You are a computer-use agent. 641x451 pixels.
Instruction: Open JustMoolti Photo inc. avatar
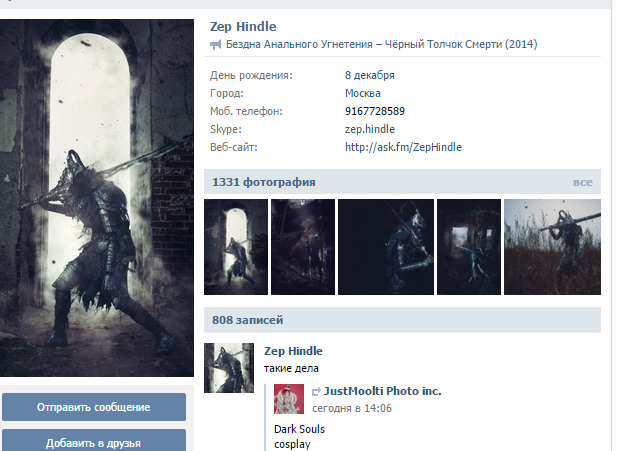[289, 399]
